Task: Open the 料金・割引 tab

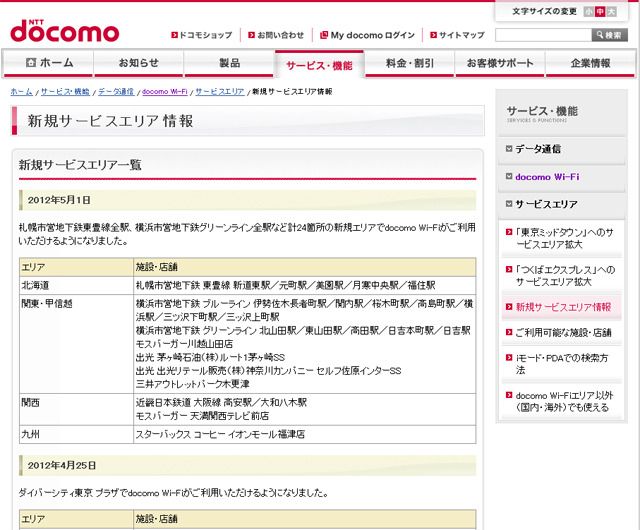Action: pyautogui.click(x=409, y=63)
